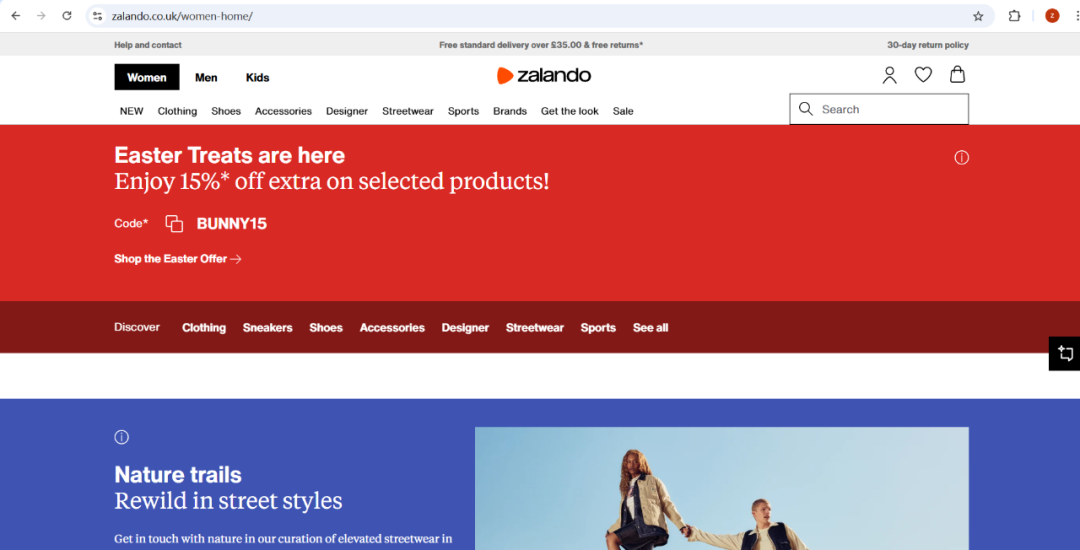
Task: Click the Nature trails info icon
Action: pos(122,437)
